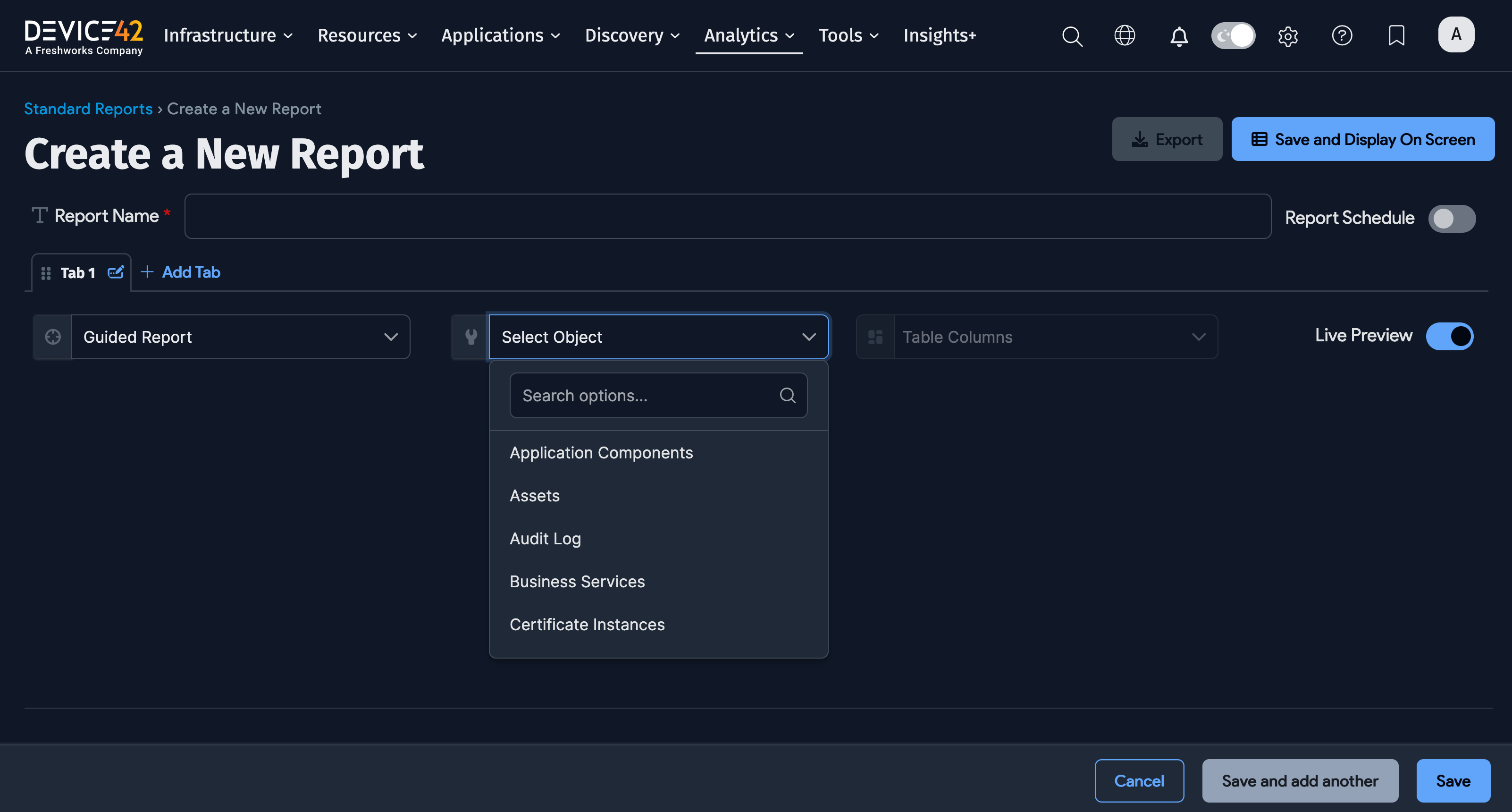This screenshot has height=812, width=1512.
Task: Toggle the dark mode theme switch
Action: tap(1233, 36)
